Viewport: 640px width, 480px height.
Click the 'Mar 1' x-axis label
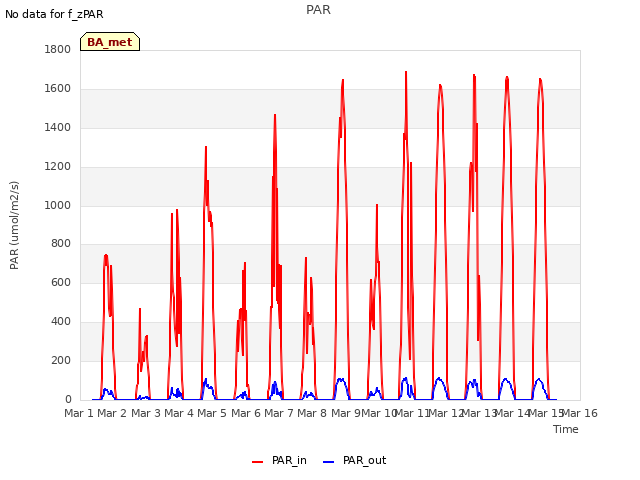click(79, 413)
